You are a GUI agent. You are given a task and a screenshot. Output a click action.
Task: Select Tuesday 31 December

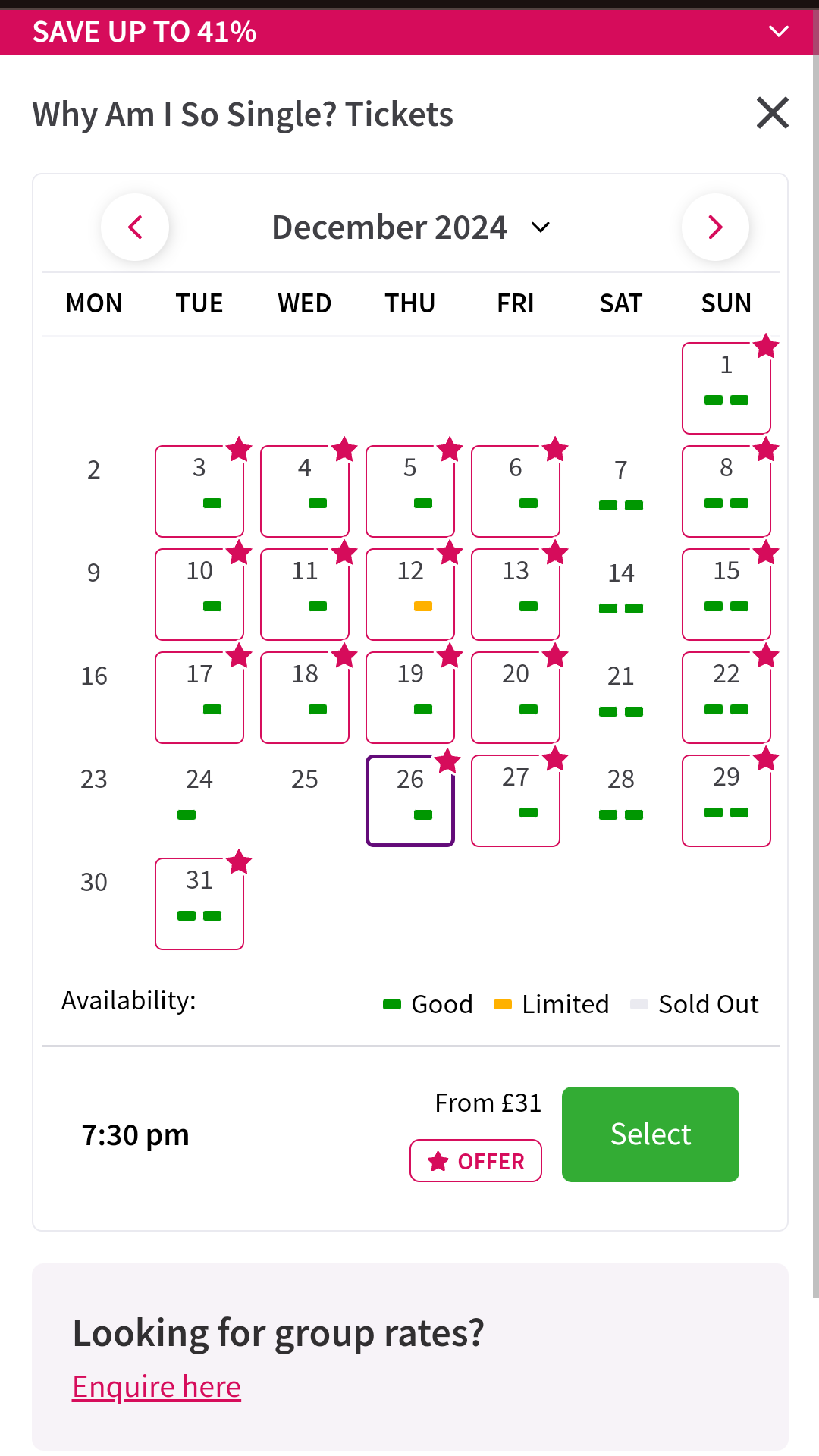coord(199,903)
